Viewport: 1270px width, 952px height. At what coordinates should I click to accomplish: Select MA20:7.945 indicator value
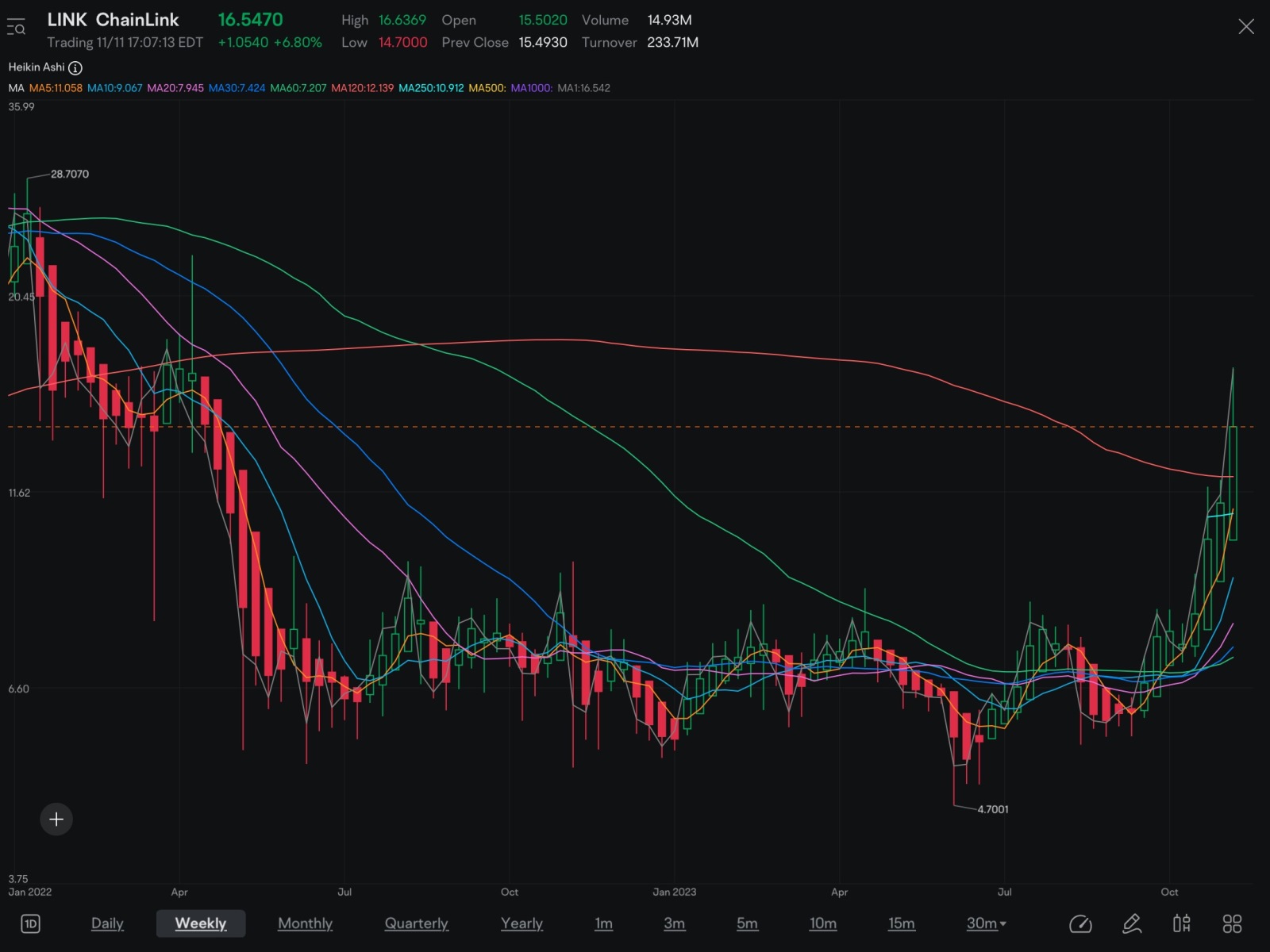pyautogui.click(x=175, y=88)
